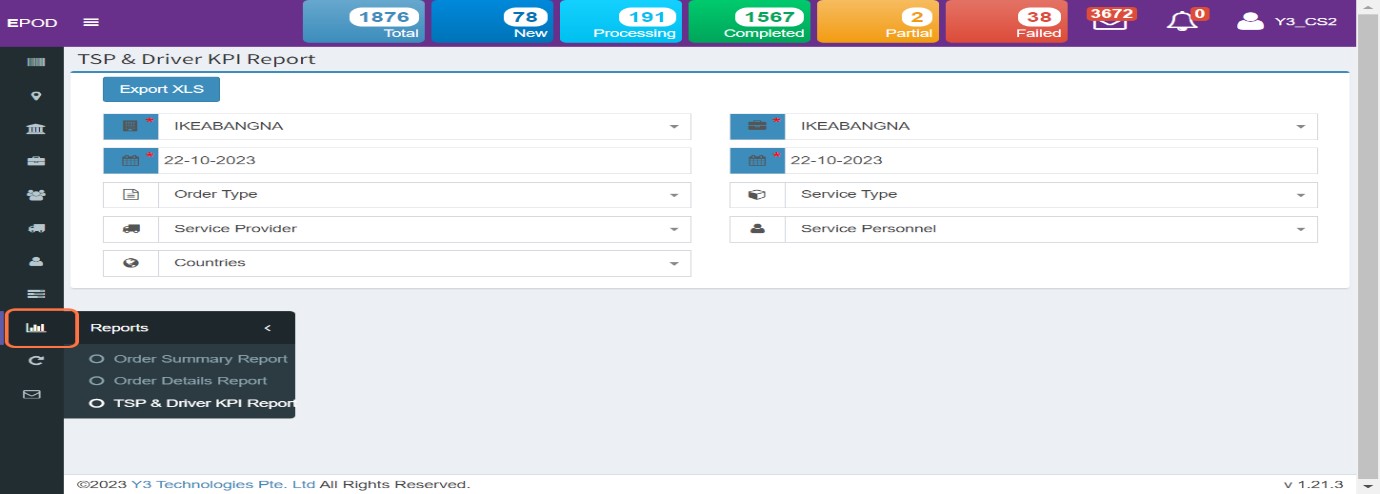This screenshot has width=1380, height=494.
Task: Click the document icon beside Order Type
Action: [131, 194]
